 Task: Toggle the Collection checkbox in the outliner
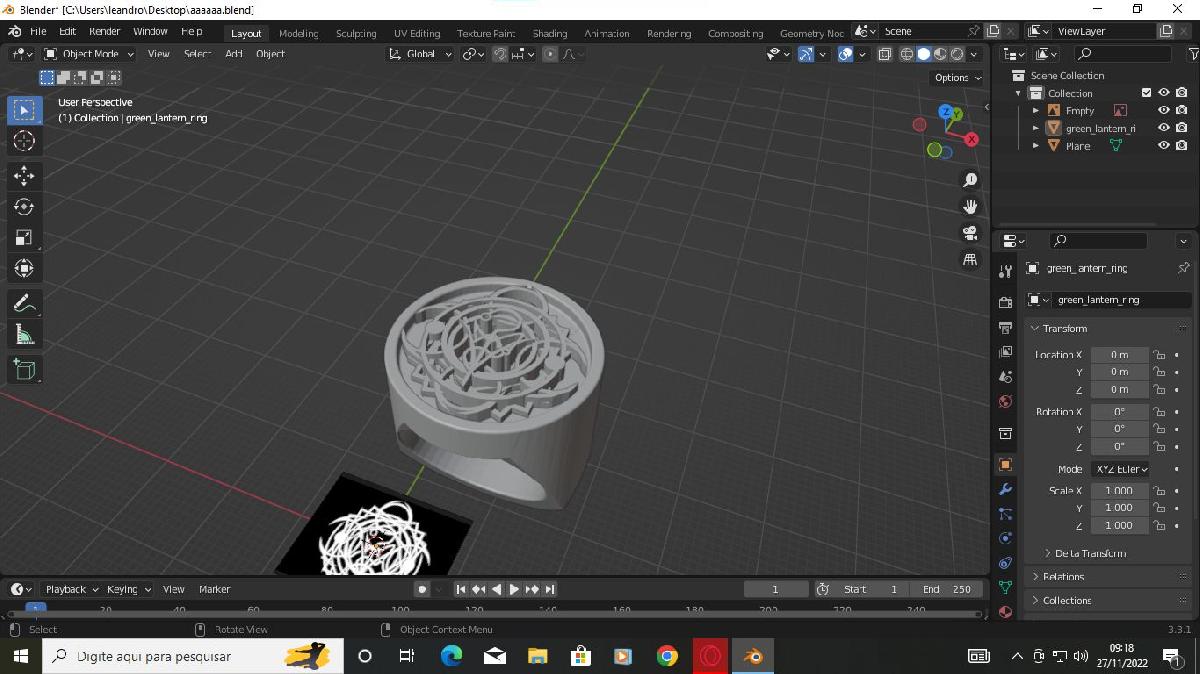tap(1147, 92)
